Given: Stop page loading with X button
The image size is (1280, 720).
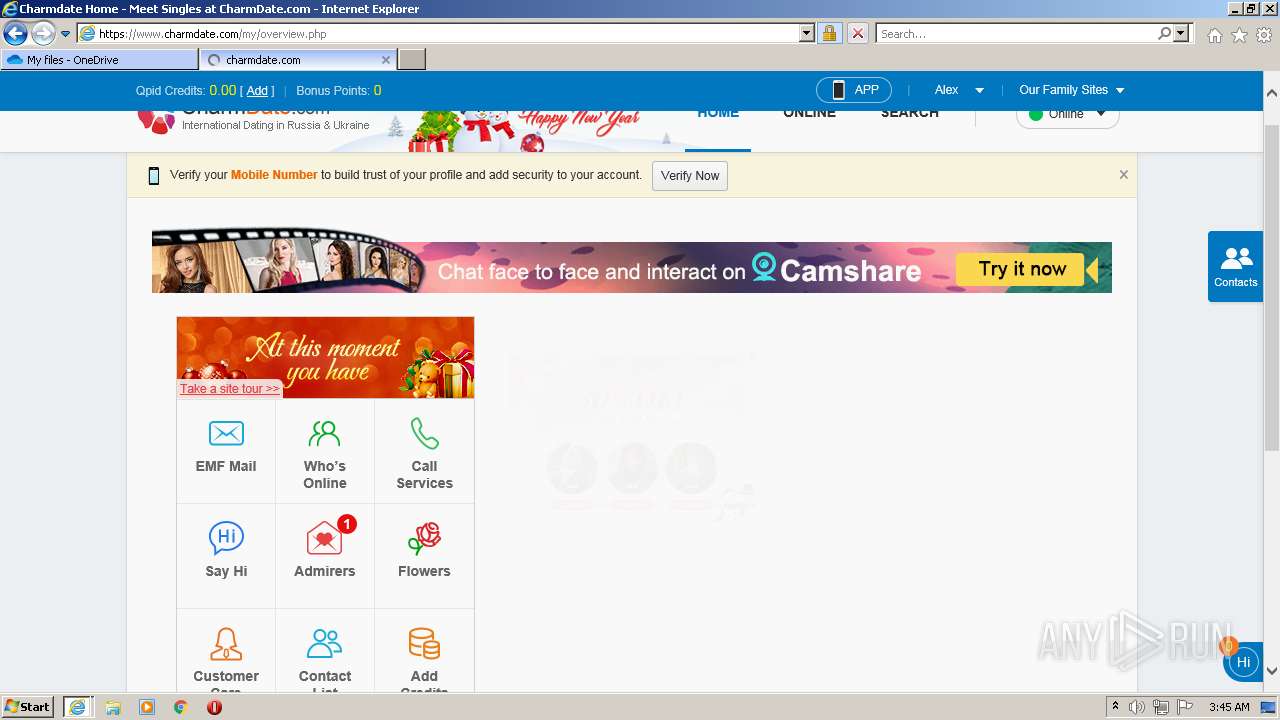Looking at the screenshot, I should [858, 33].
